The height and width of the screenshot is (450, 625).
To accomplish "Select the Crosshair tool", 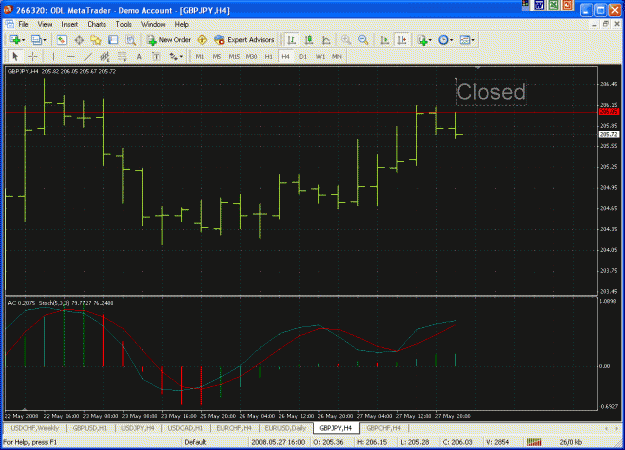I will click(33, 57).
